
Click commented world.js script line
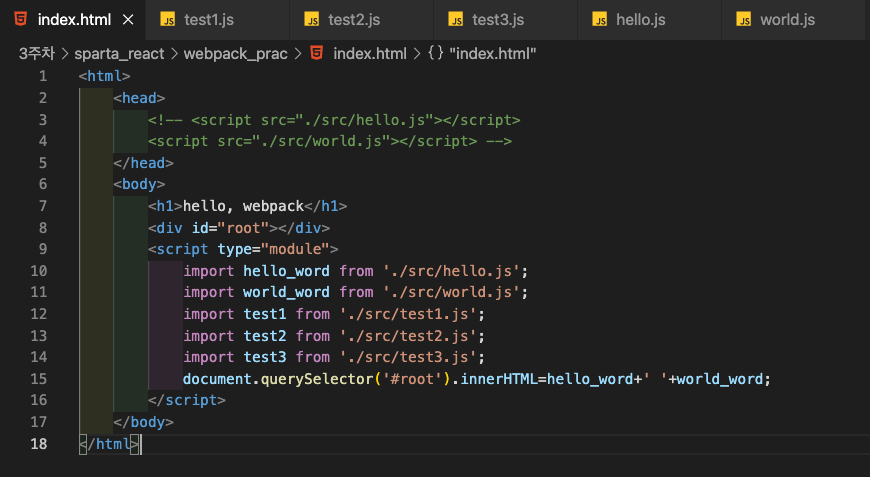point(330,141)
